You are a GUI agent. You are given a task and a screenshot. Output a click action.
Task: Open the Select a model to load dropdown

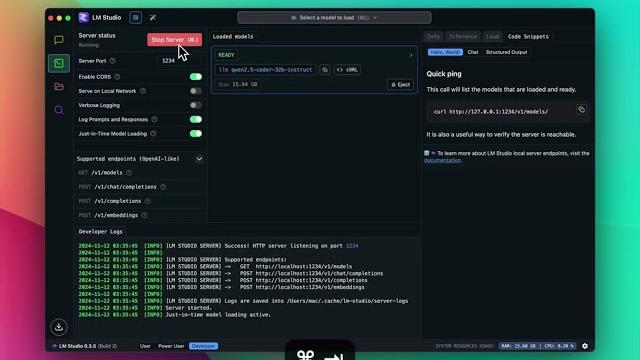pyautogui.click(x=334, y=18)
